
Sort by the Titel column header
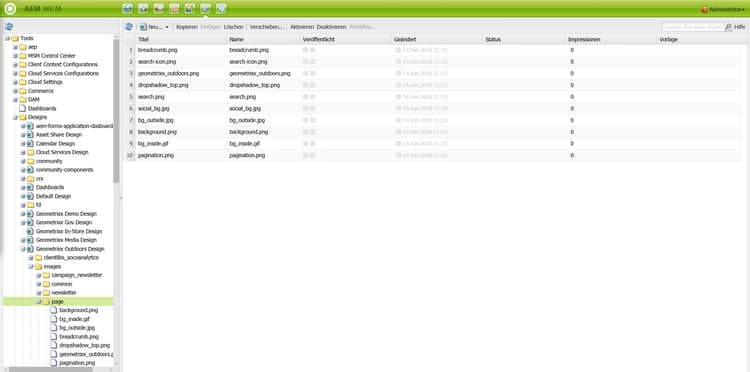[181, 39]
